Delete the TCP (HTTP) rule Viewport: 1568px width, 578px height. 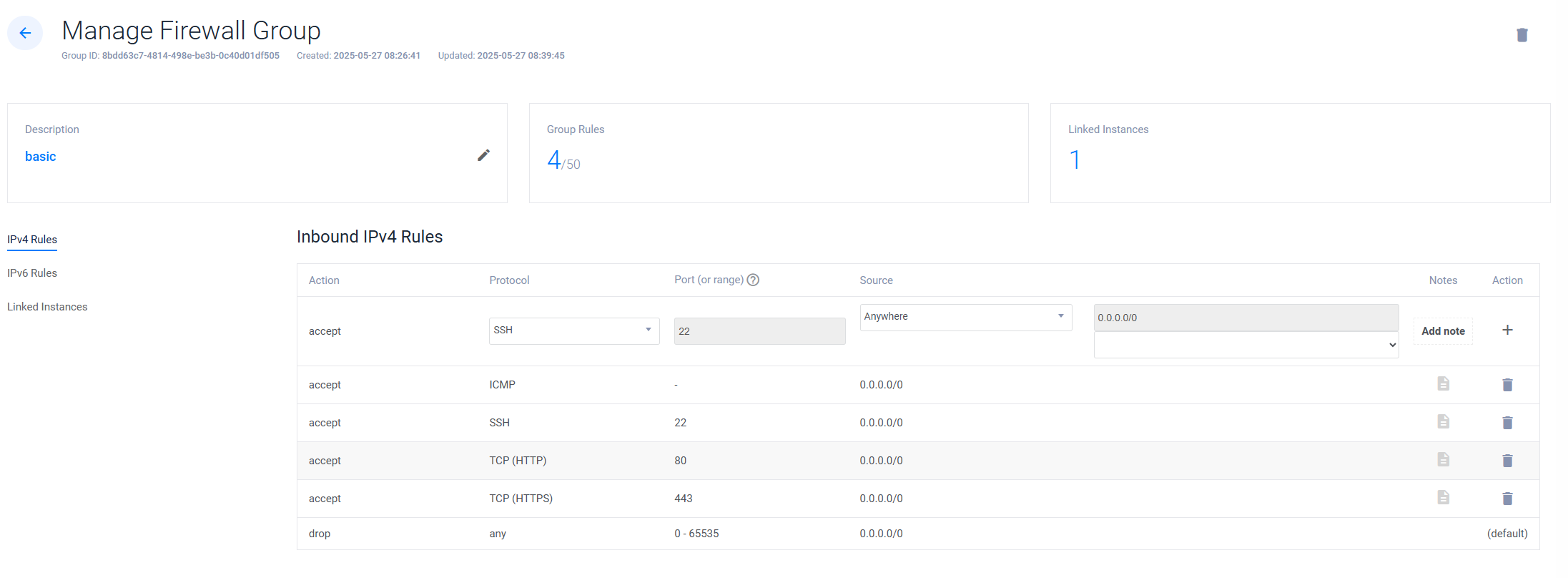(x=1507, y=461)
